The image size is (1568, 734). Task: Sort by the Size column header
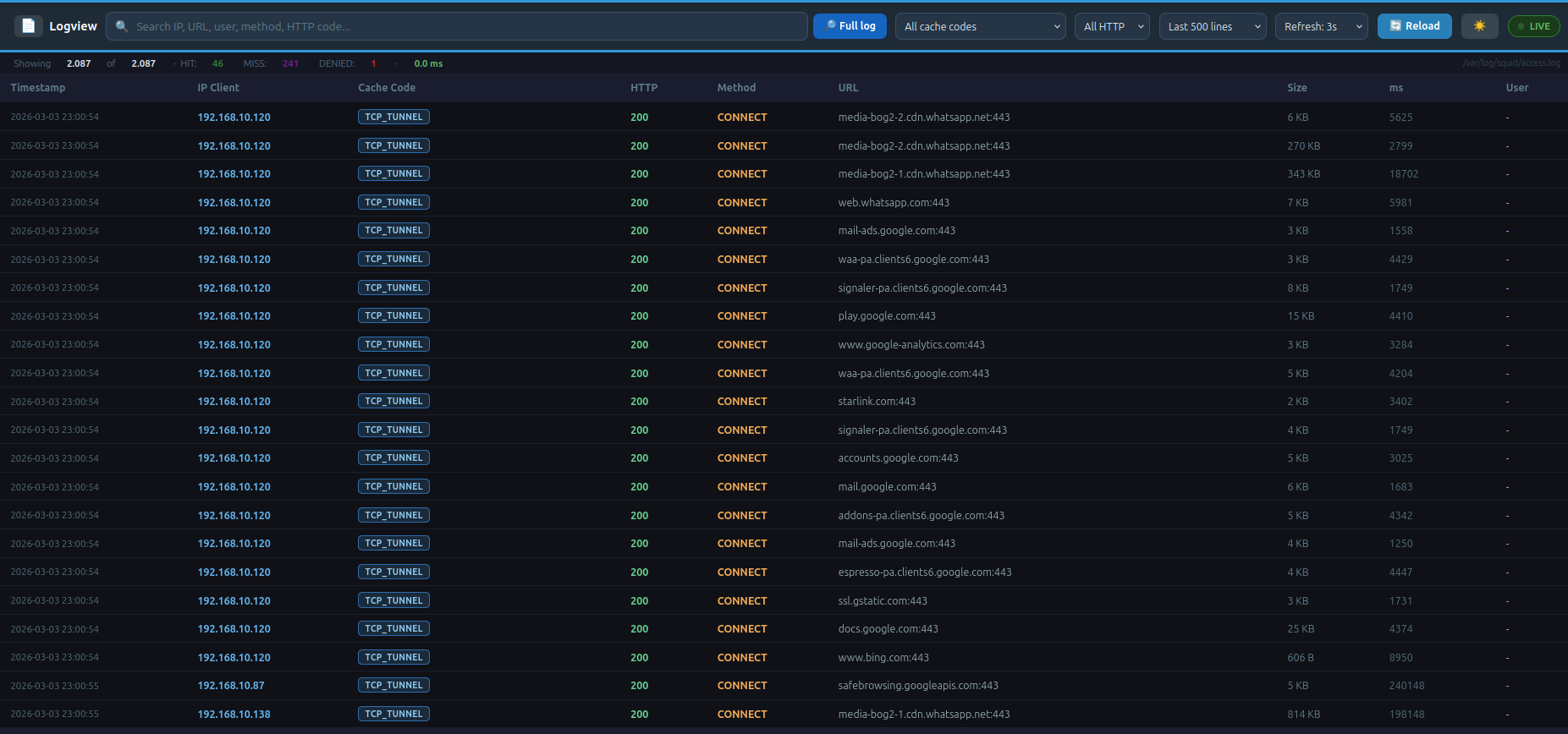point(1297,88)
